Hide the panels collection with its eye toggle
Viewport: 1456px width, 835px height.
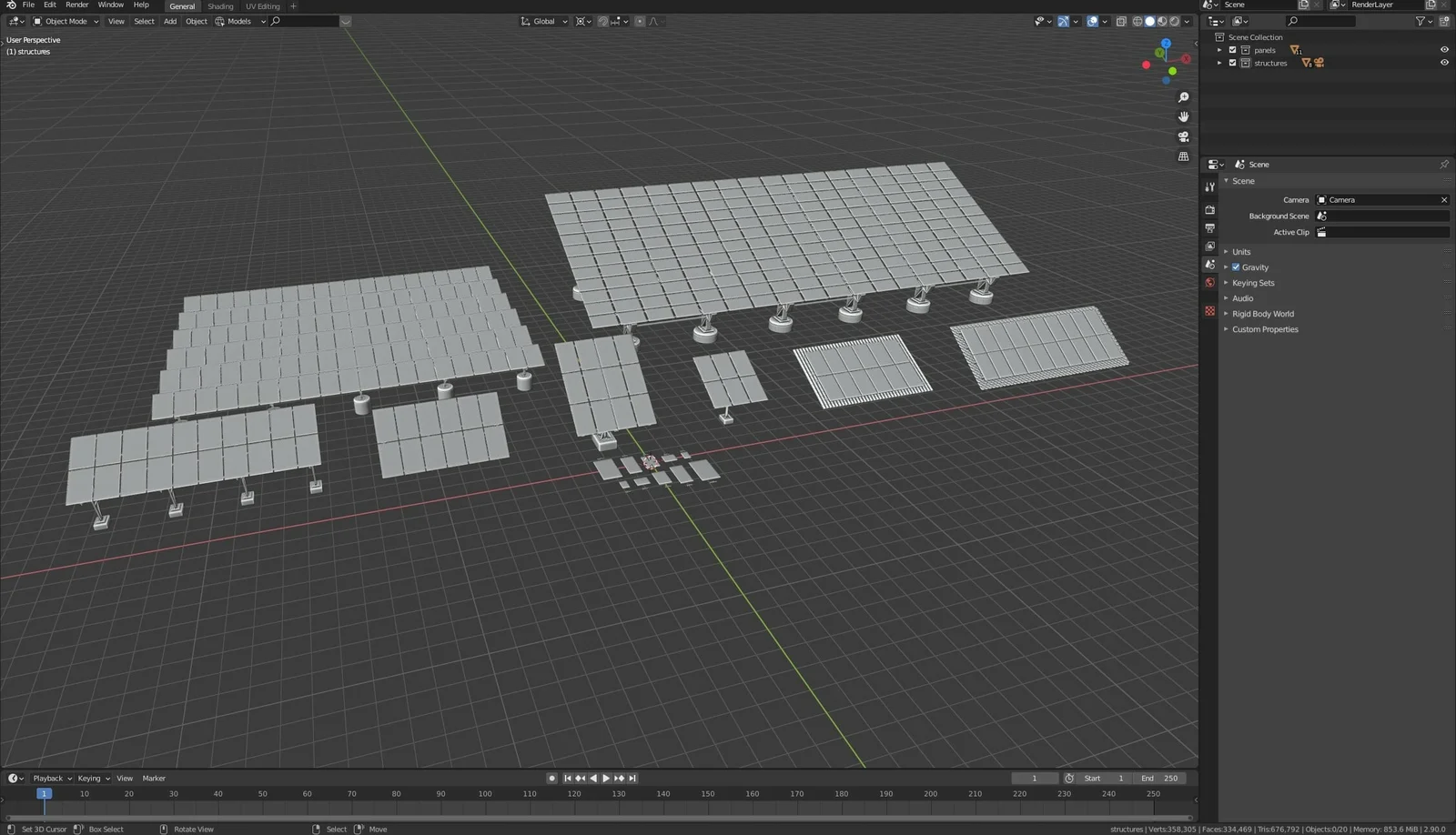(1443, 50)
